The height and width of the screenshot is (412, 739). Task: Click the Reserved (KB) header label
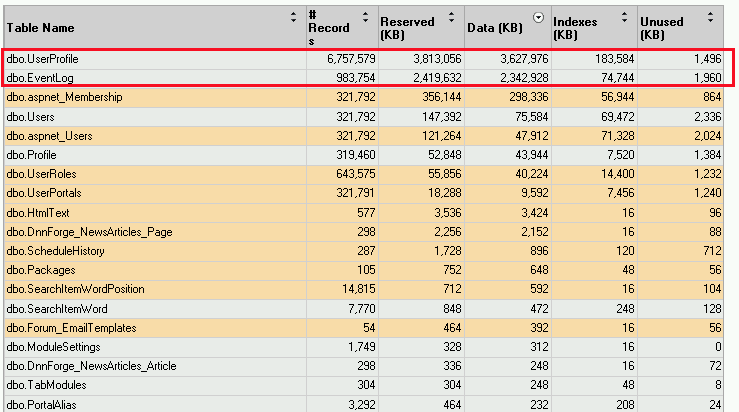click(407, 28)
